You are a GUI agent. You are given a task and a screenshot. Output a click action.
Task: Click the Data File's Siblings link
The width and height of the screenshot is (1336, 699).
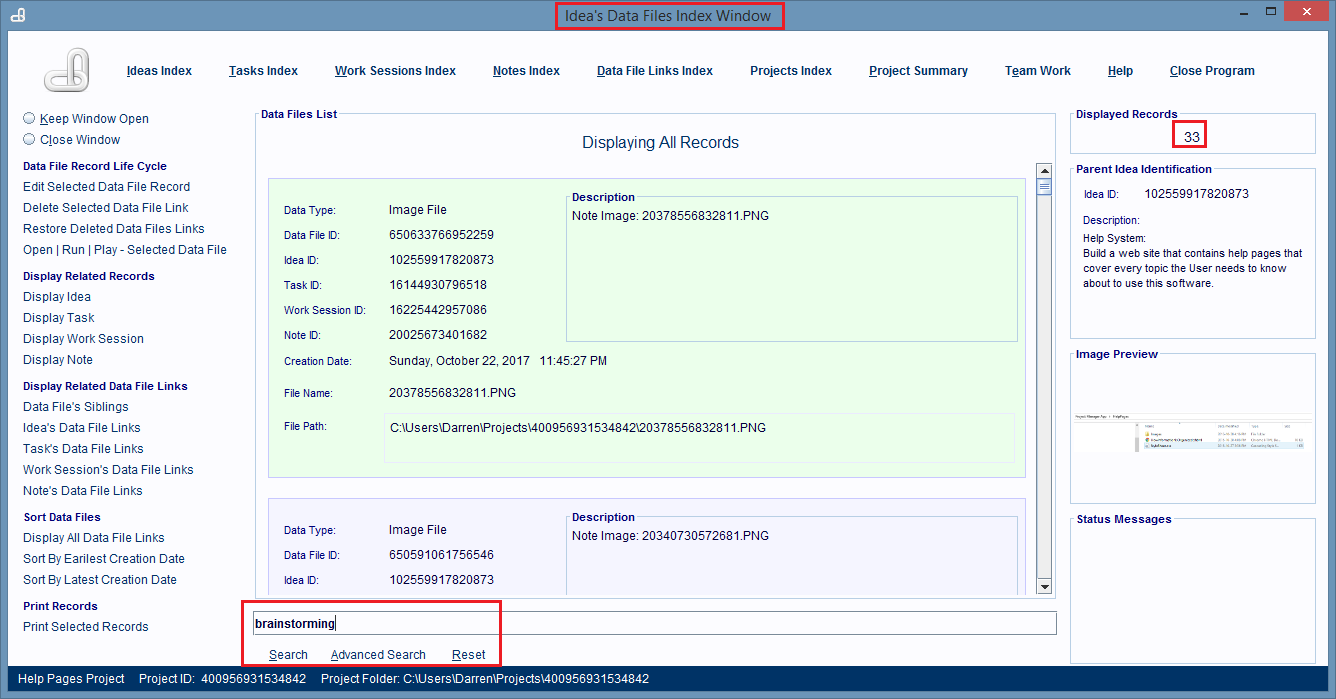coord(76,407)
